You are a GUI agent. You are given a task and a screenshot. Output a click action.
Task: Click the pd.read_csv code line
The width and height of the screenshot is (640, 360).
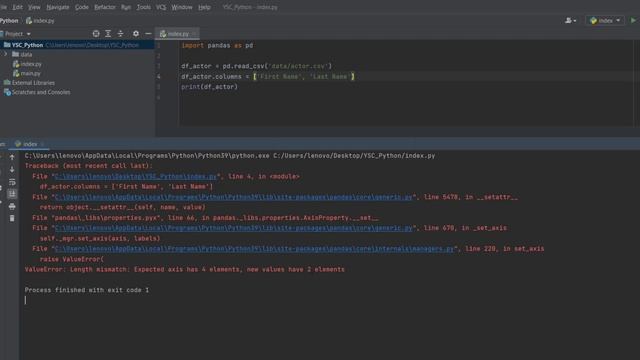(257, 66)
